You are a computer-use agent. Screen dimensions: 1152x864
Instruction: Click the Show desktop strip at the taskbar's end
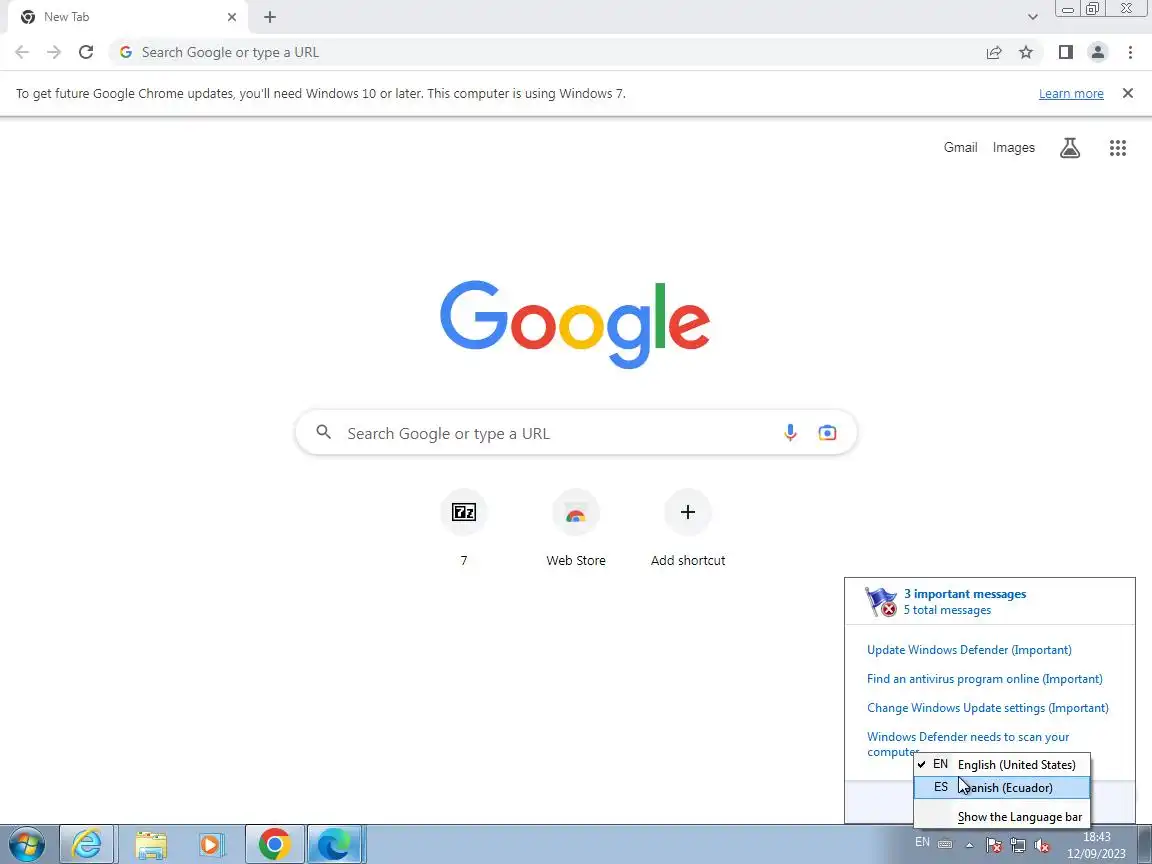click(1145, 845)
